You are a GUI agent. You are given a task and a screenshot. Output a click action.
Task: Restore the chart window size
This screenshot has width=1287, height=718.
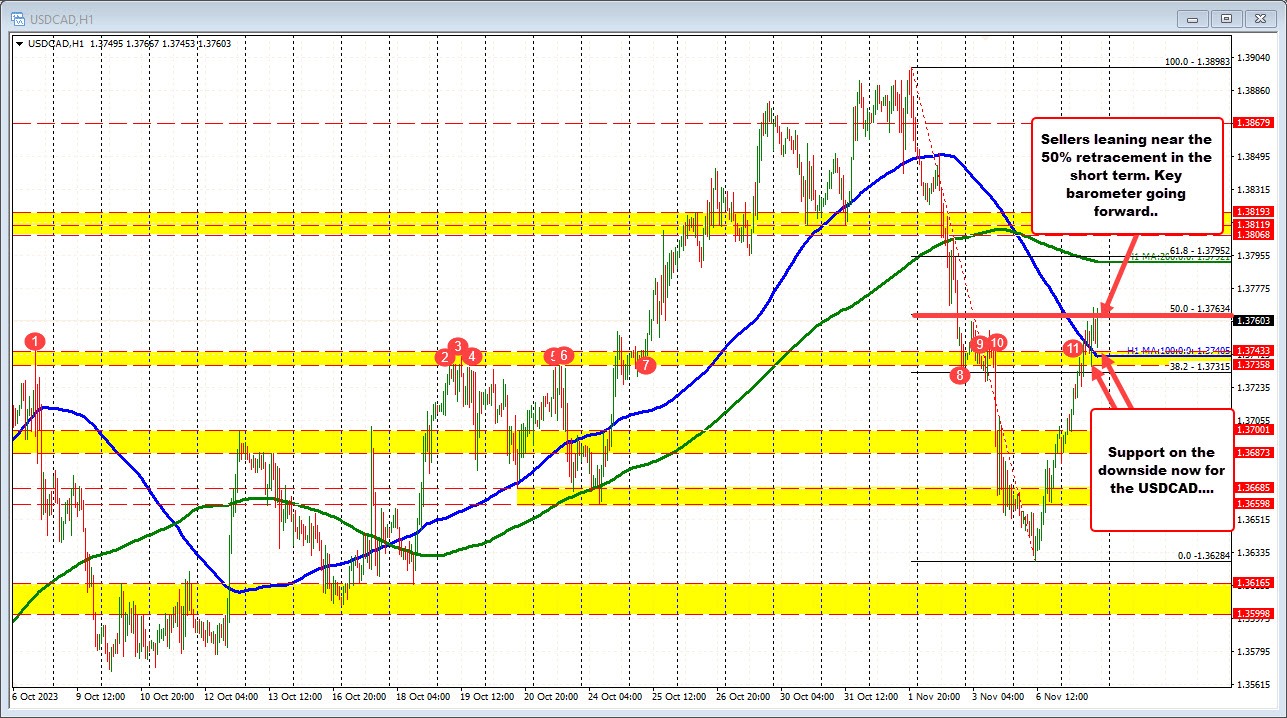point(1225,18)
